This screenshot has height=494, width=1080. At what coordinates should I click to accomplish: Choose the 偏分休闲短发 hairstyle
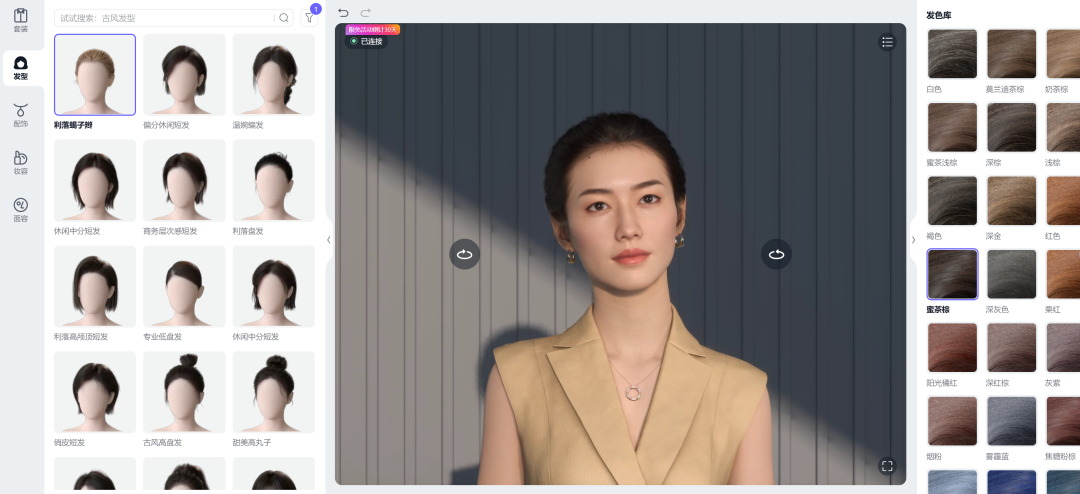coord(184,74)
